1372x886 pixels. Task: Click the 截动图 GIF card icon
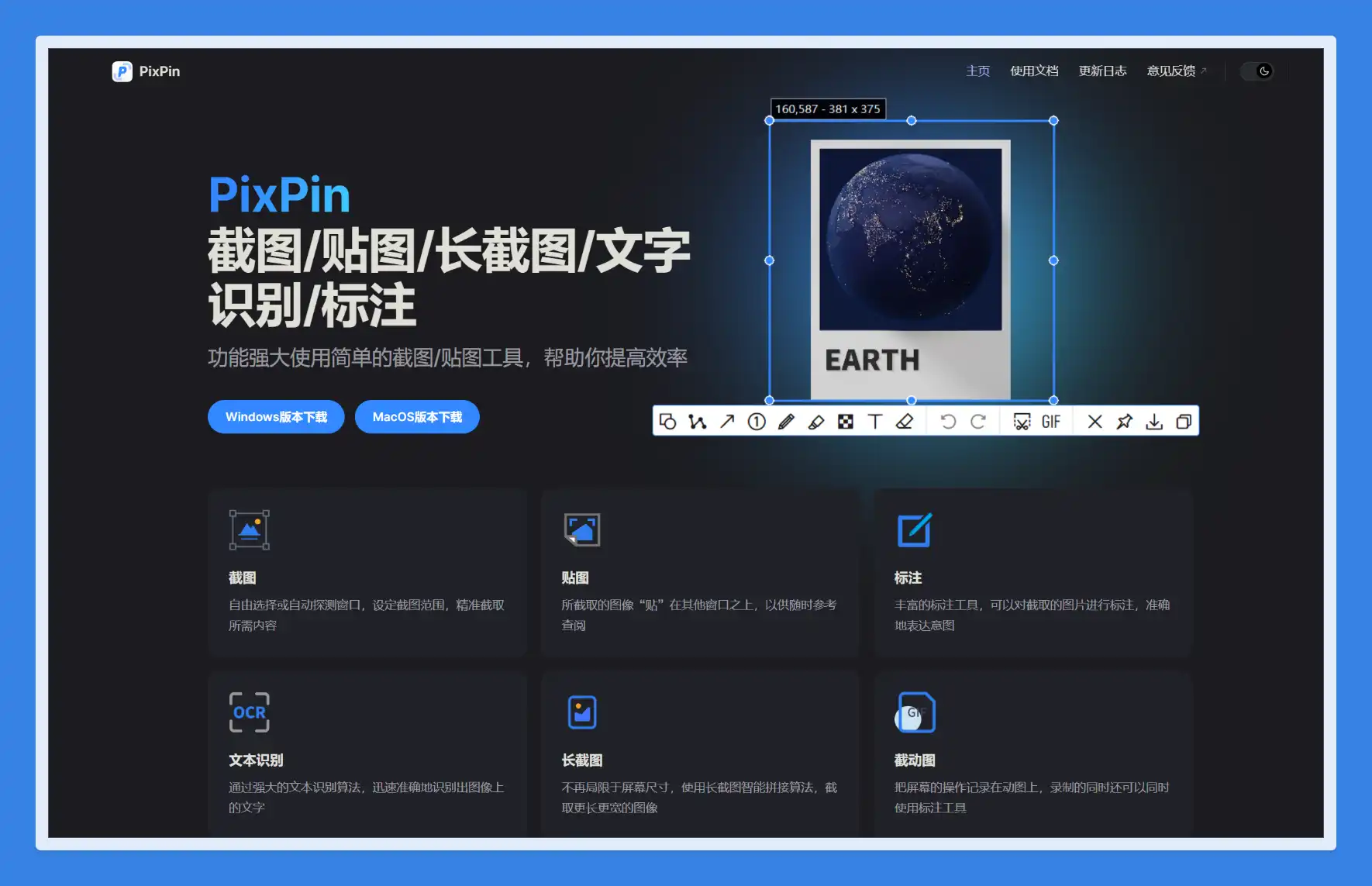tap(915, 712)
